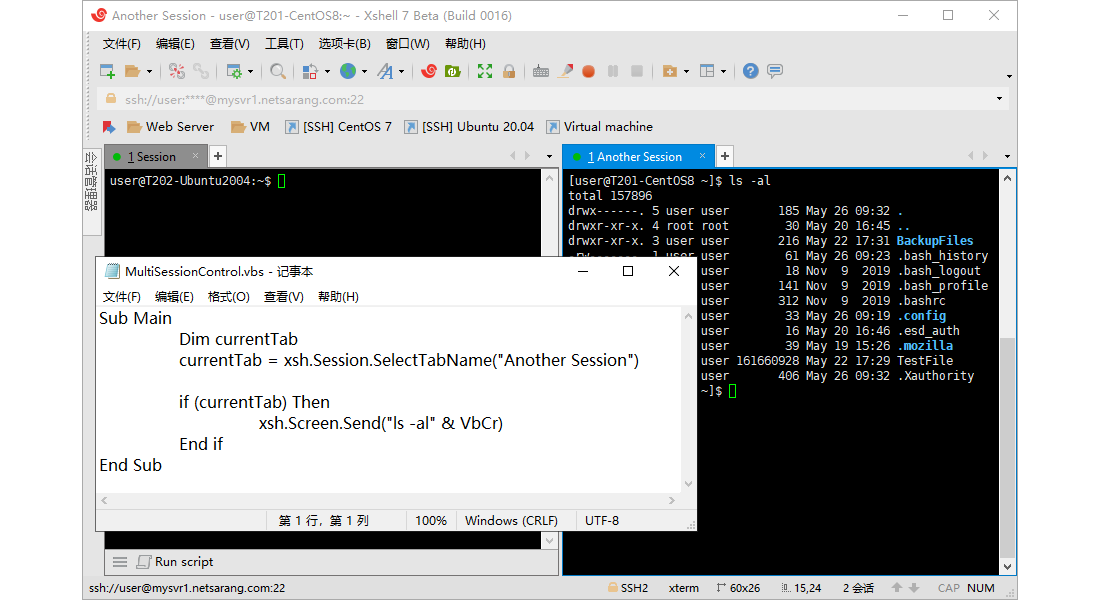This screenshot has width=1100, height=600.
Task: Add a new tab in left pane
Action: tap(217, 156)
